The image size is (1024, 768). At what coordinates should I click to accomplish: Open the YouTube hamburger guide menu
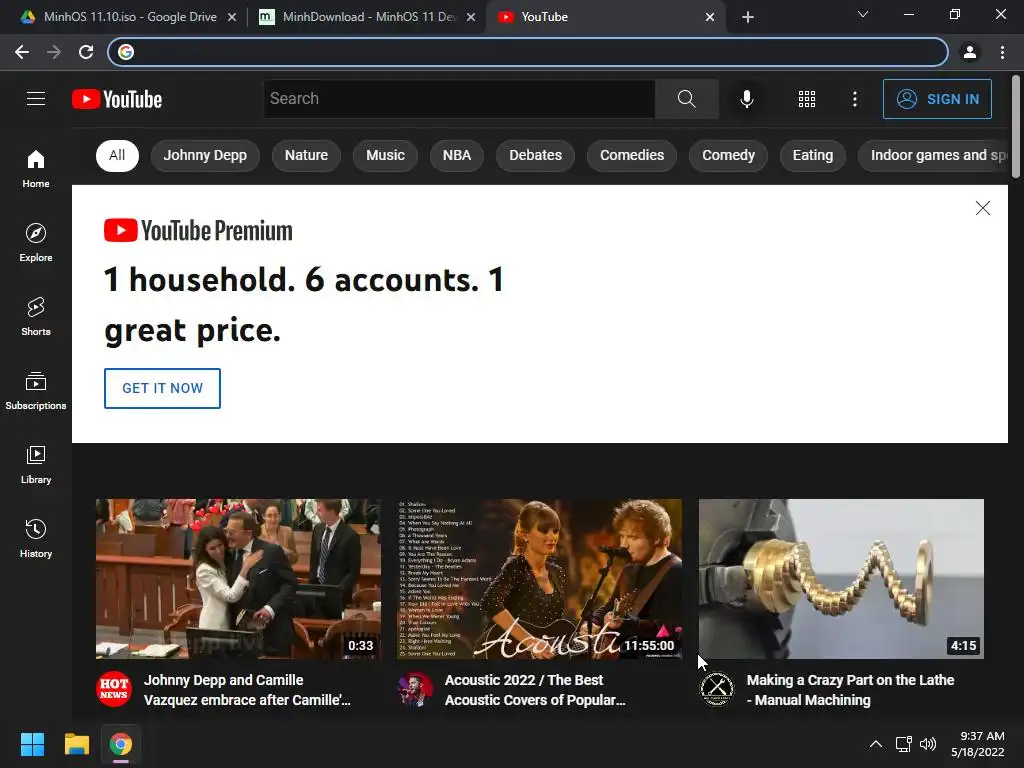coord(36,99)
